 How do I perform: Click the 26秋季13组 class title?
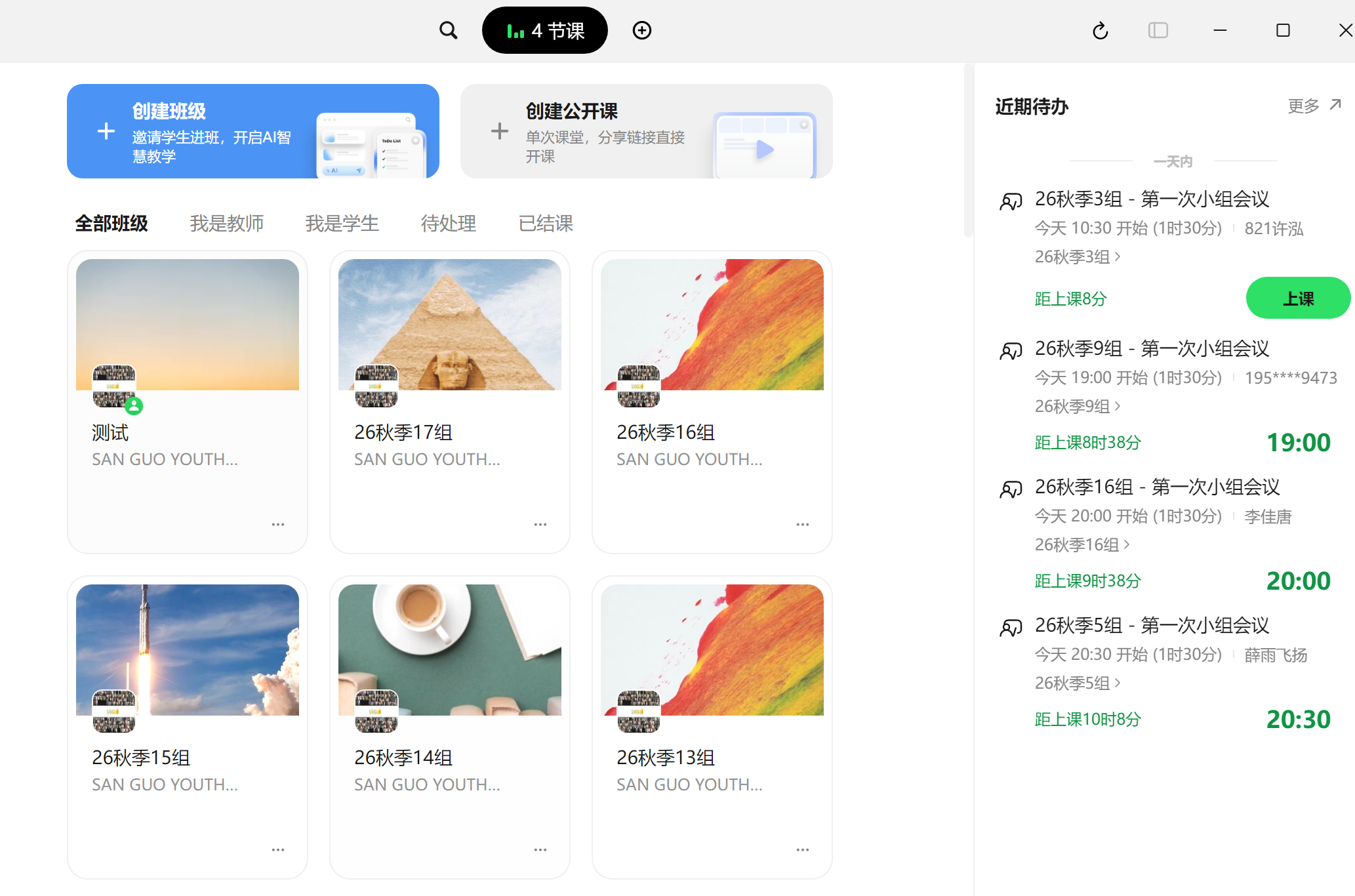pos(666,758)
